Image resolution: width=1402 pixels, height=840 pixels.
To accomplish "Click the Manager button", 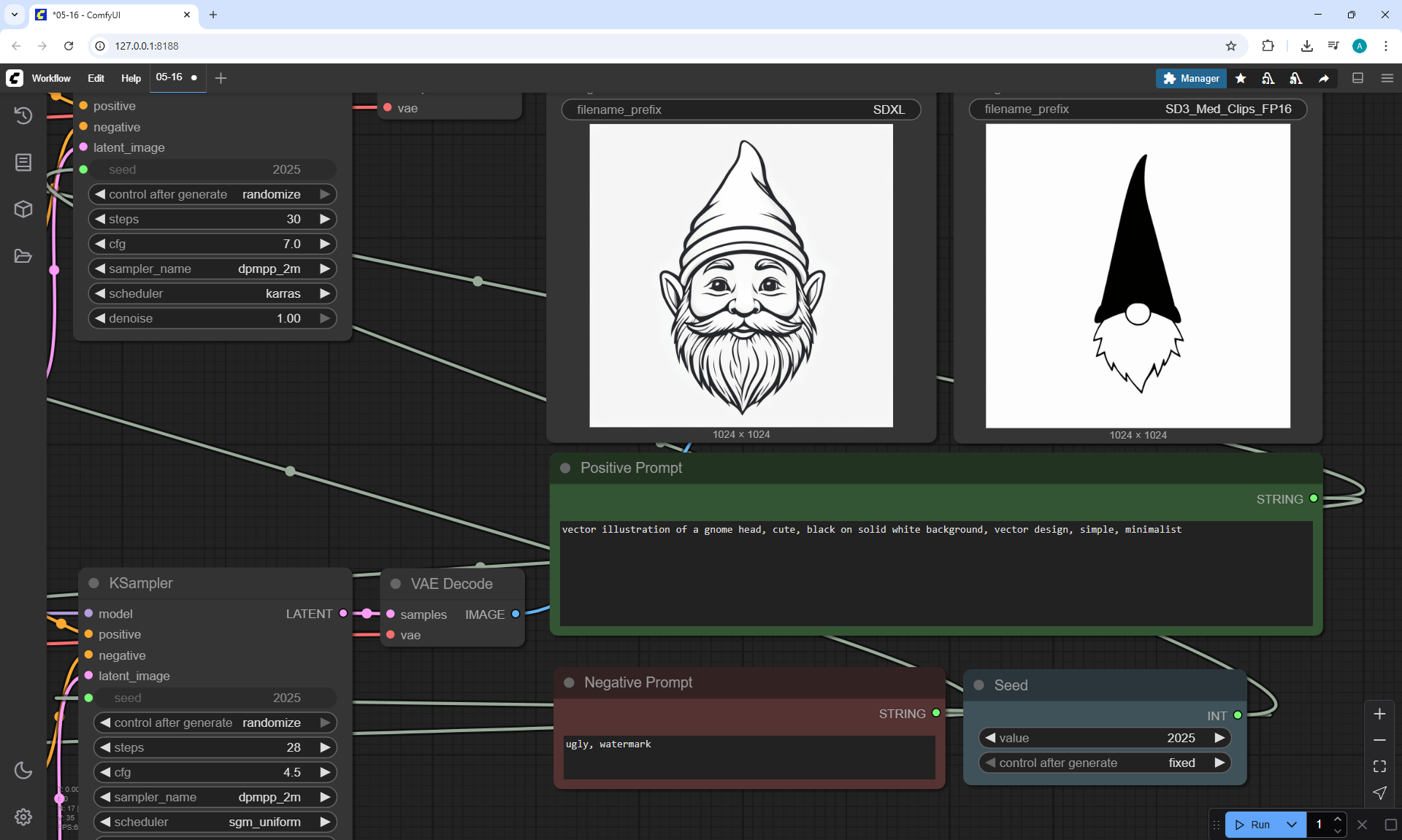I will (x=1191, y=78).
